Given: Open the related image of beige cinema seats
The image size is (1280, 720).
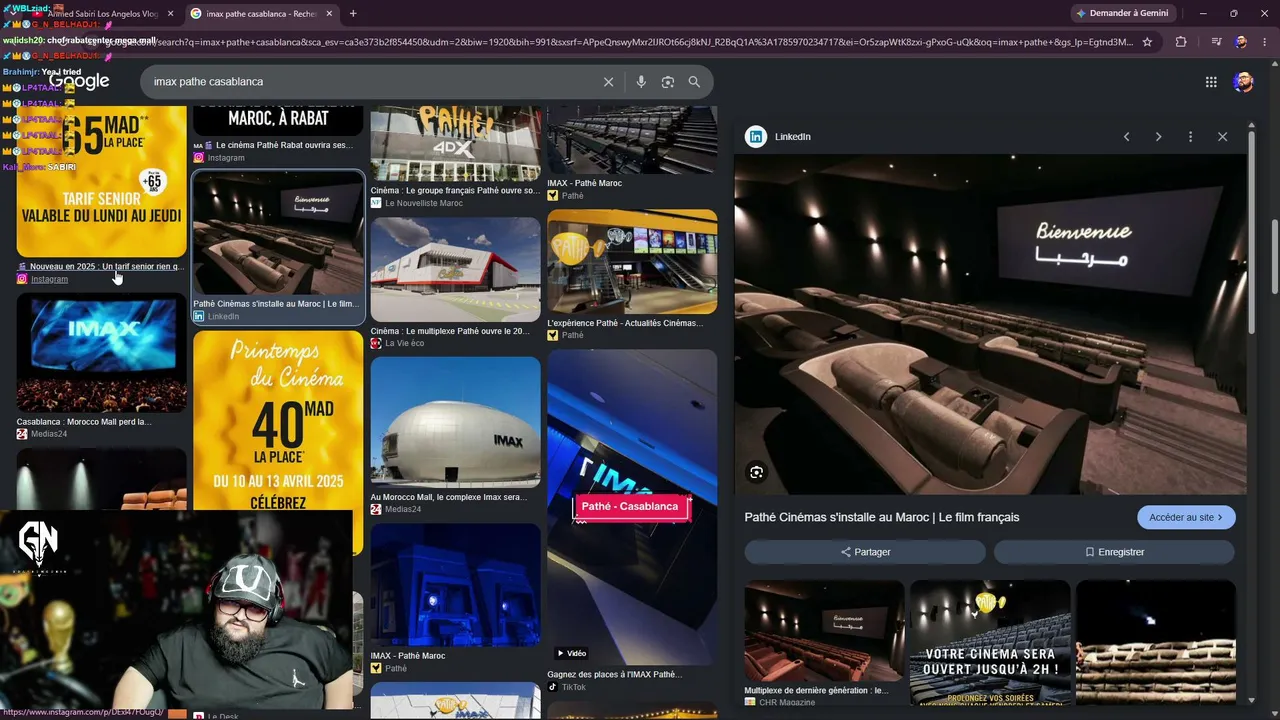Looking at the screenshot, I should point(1155,642).
